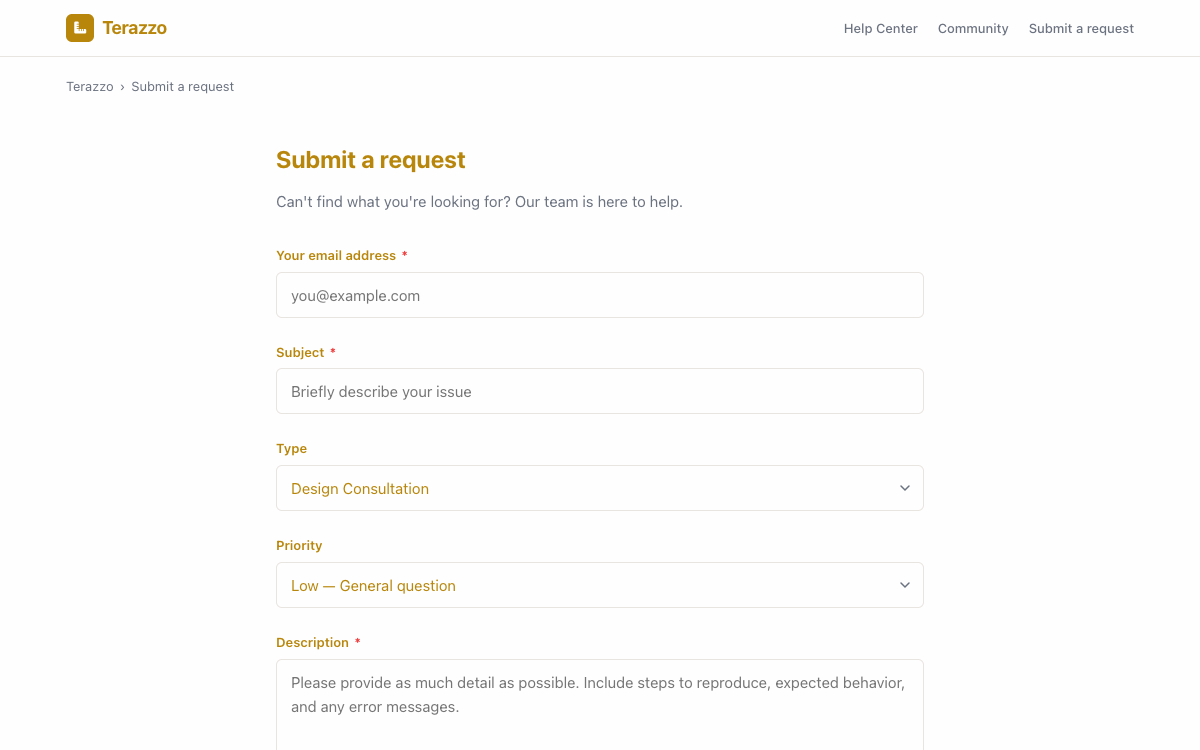Go to the Community page

click(x=973, y=29)
